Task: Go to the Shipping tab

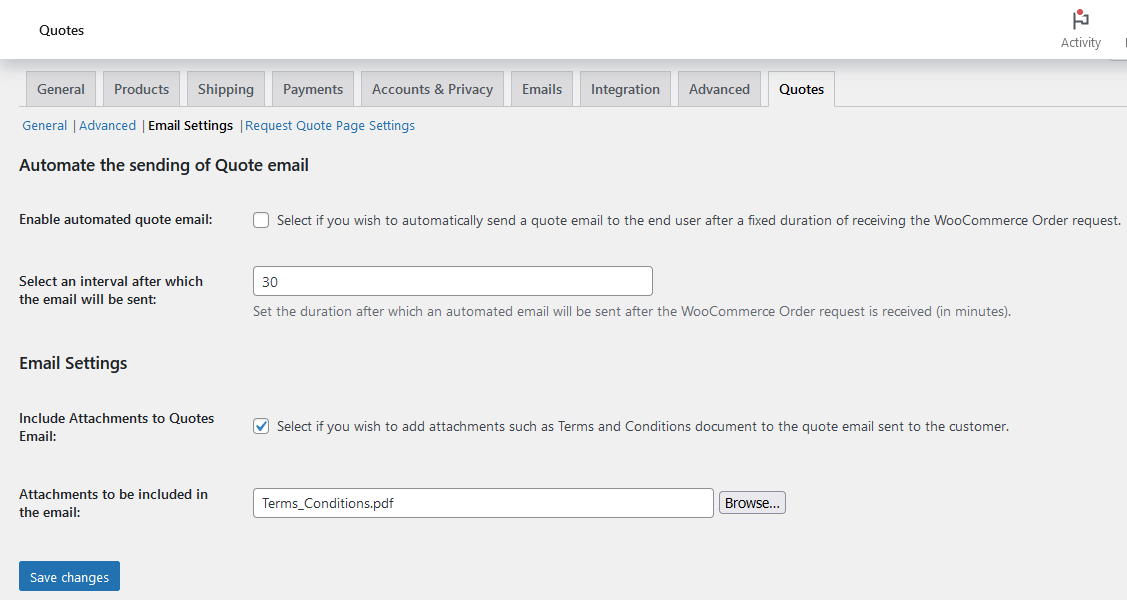Action: click(225, 89)
